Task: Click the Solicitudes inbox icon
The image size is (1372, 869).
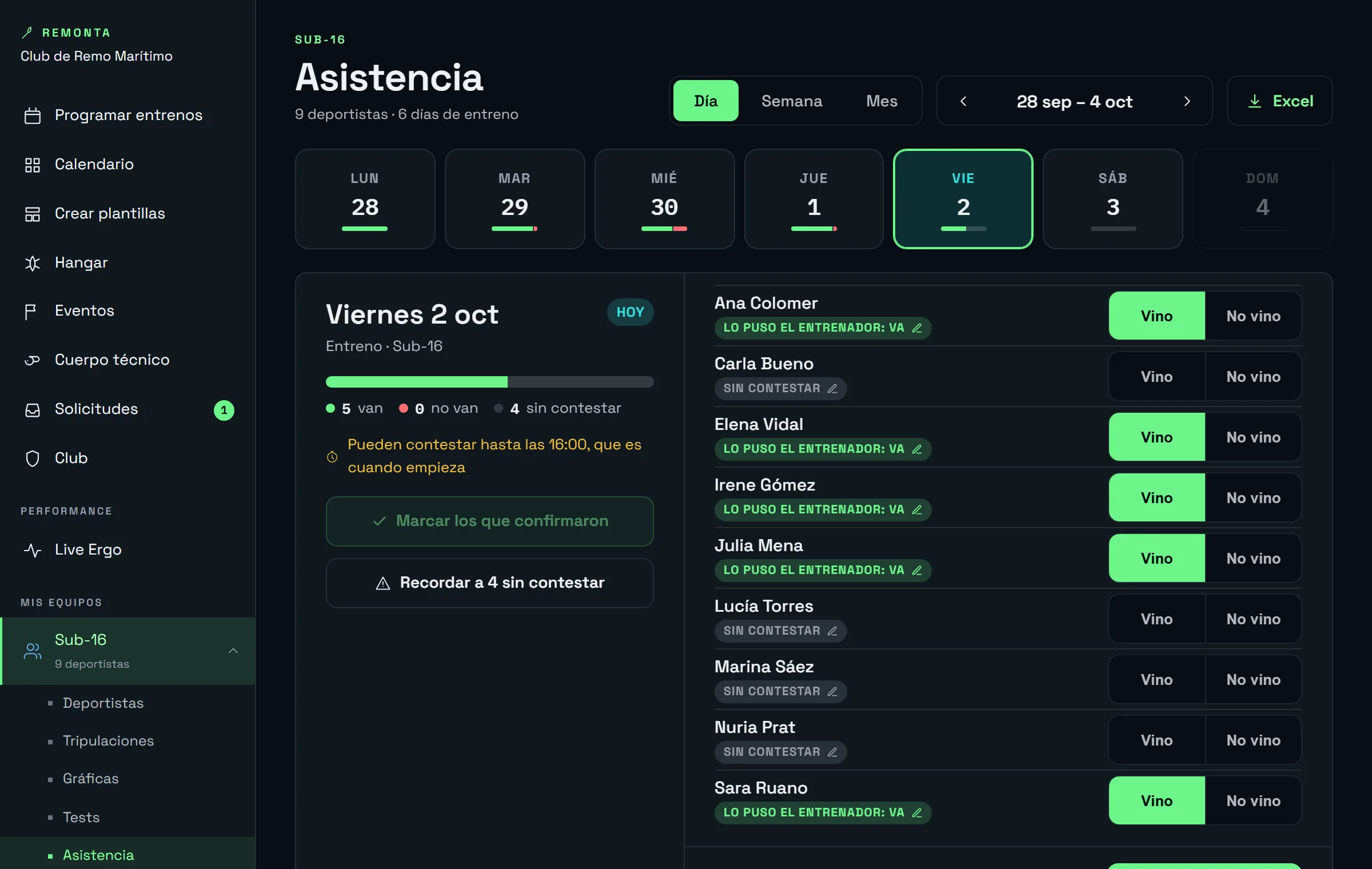Action: 33,410
